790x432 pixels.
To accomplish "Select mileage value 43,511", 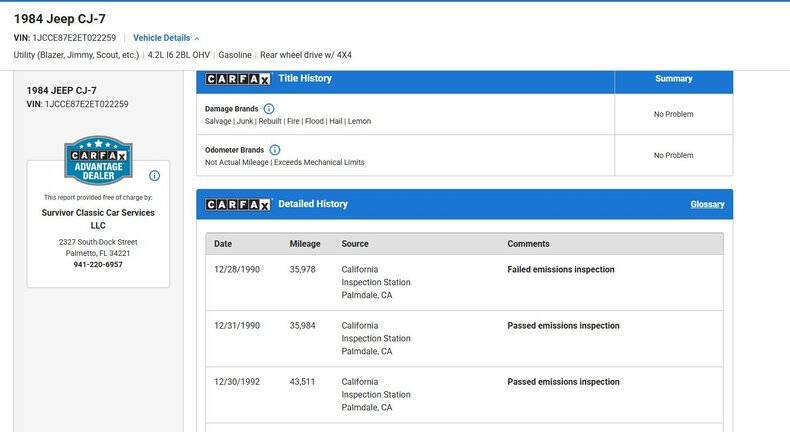I will [302, 382].
